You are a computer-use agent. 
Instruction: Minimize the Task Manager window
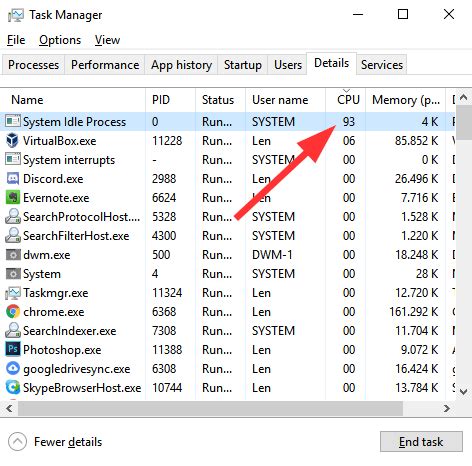pos(358,14)
